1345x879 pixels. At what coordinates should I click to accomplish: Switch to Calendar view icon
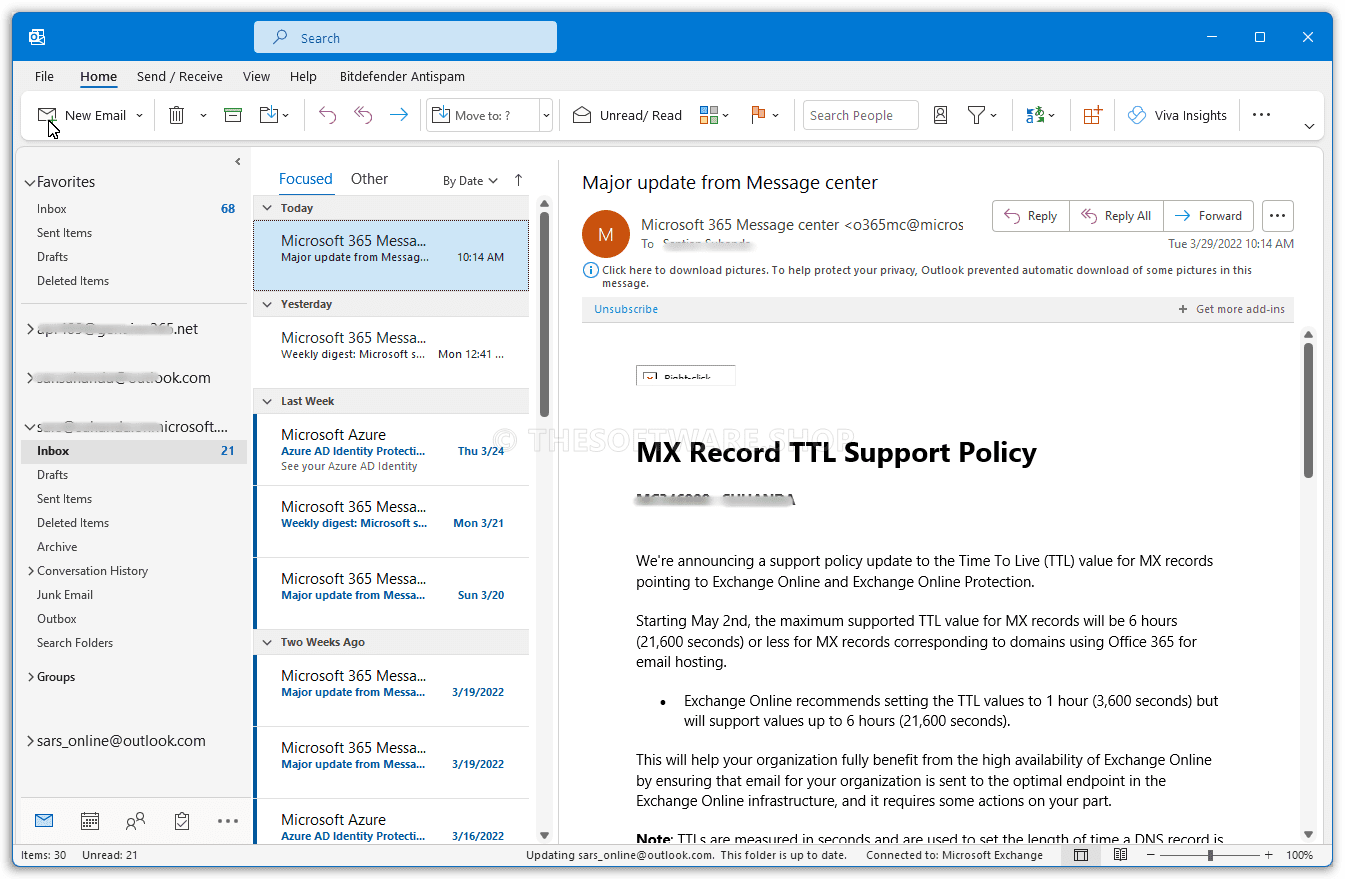[90, 821]
